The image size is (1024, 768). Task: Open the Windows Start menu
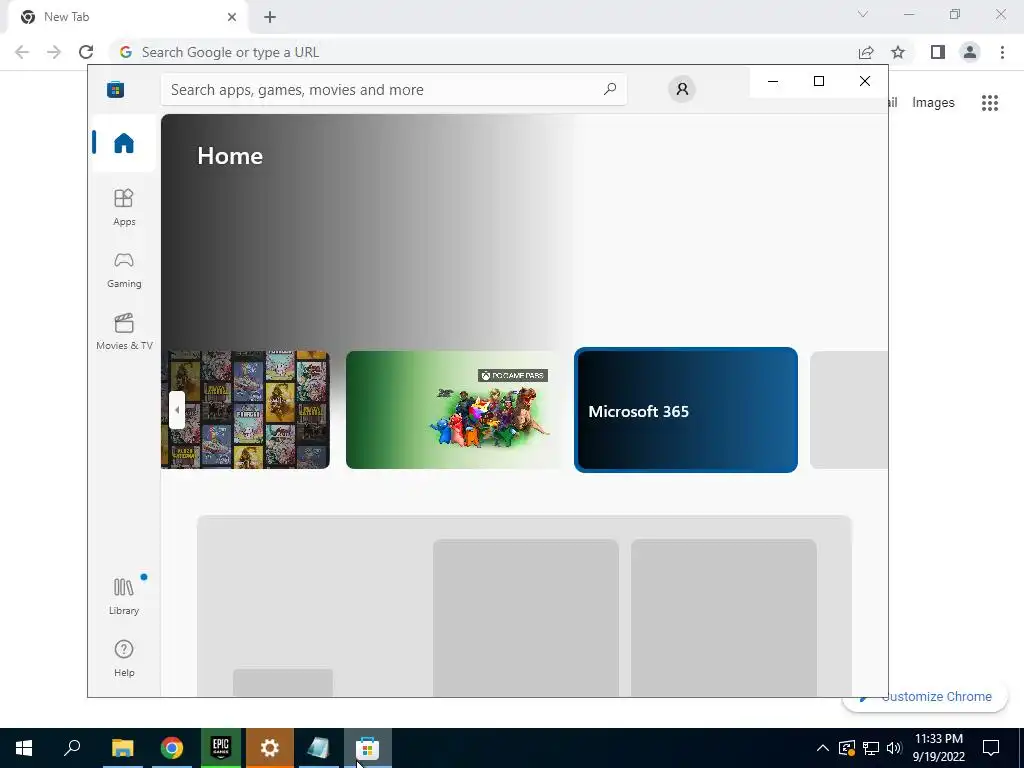point(24,748)
